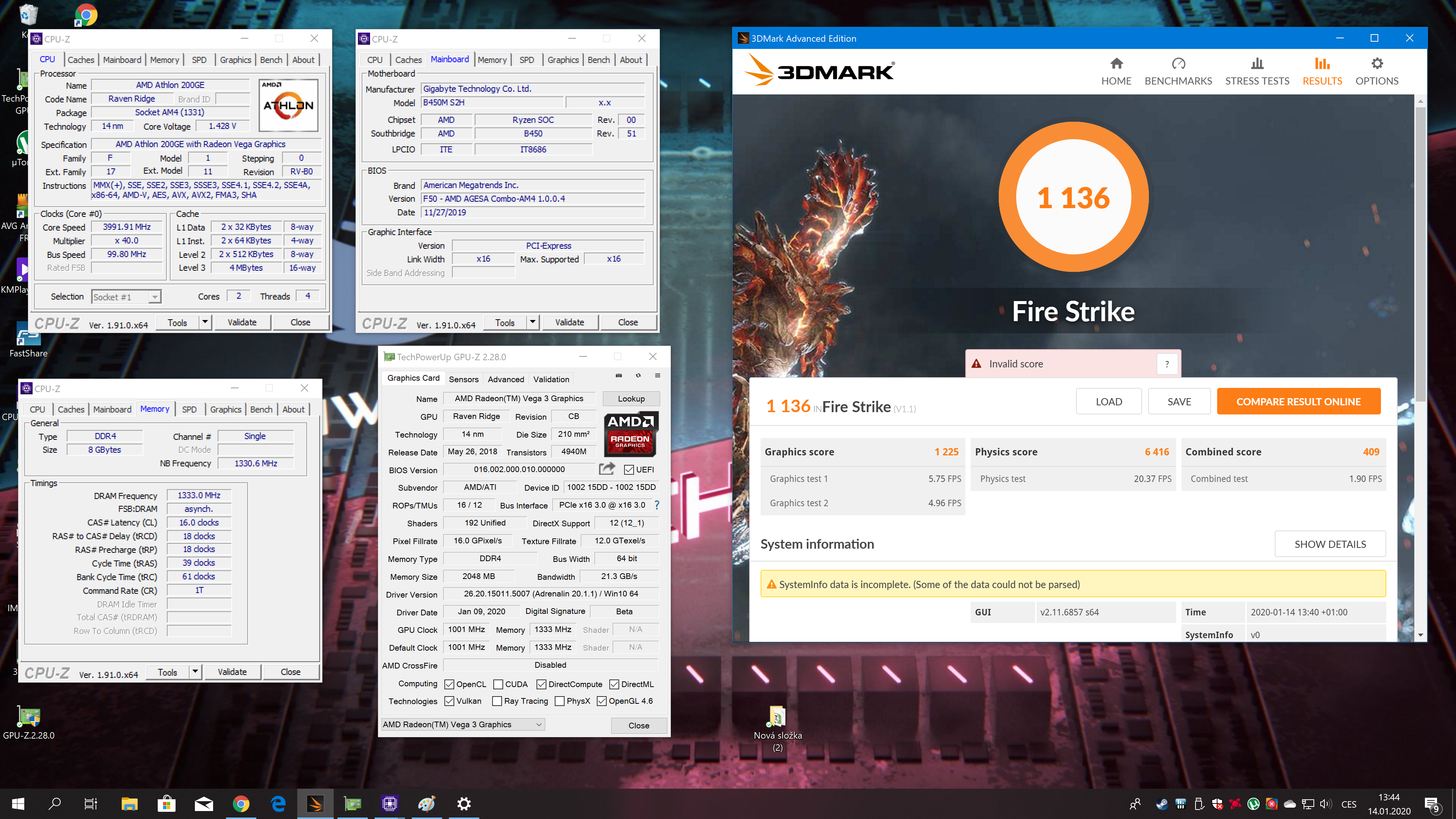Screen dimensions: 1456x819
Task: Switch to 3DMark taskbar icon
Action: click(x=315, y=803)
